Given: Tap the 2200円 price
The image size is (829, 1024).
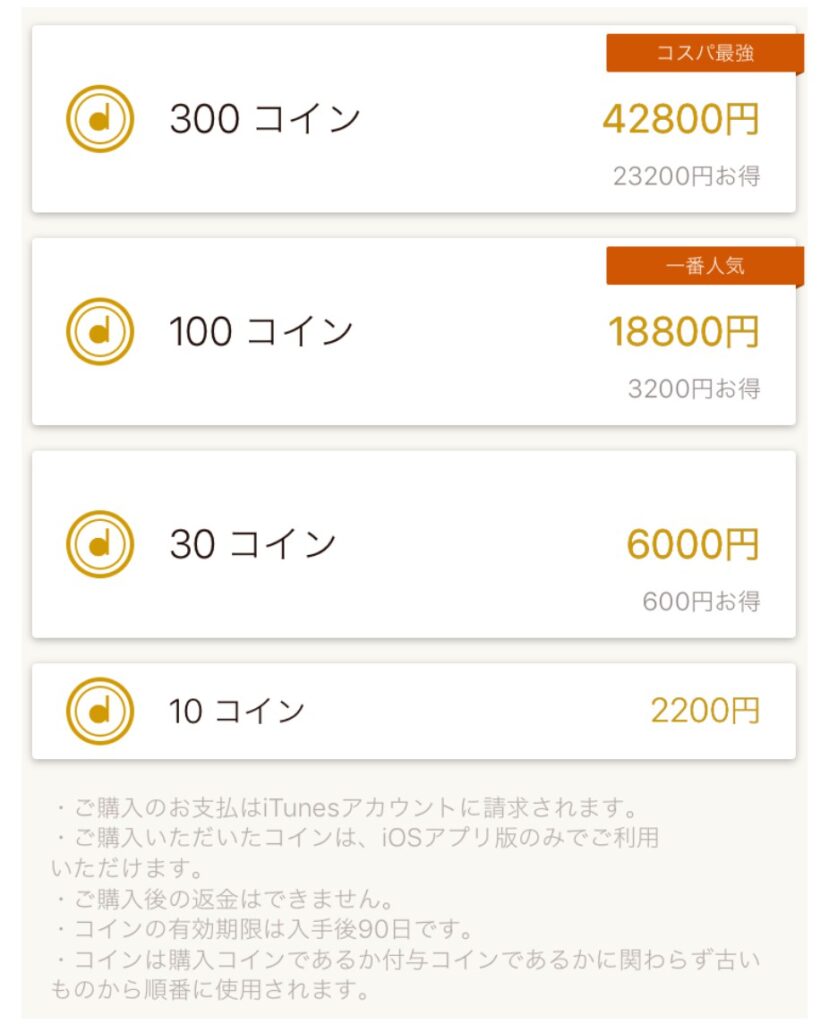Looking at the screenshot, I should [x=706, y=711].
